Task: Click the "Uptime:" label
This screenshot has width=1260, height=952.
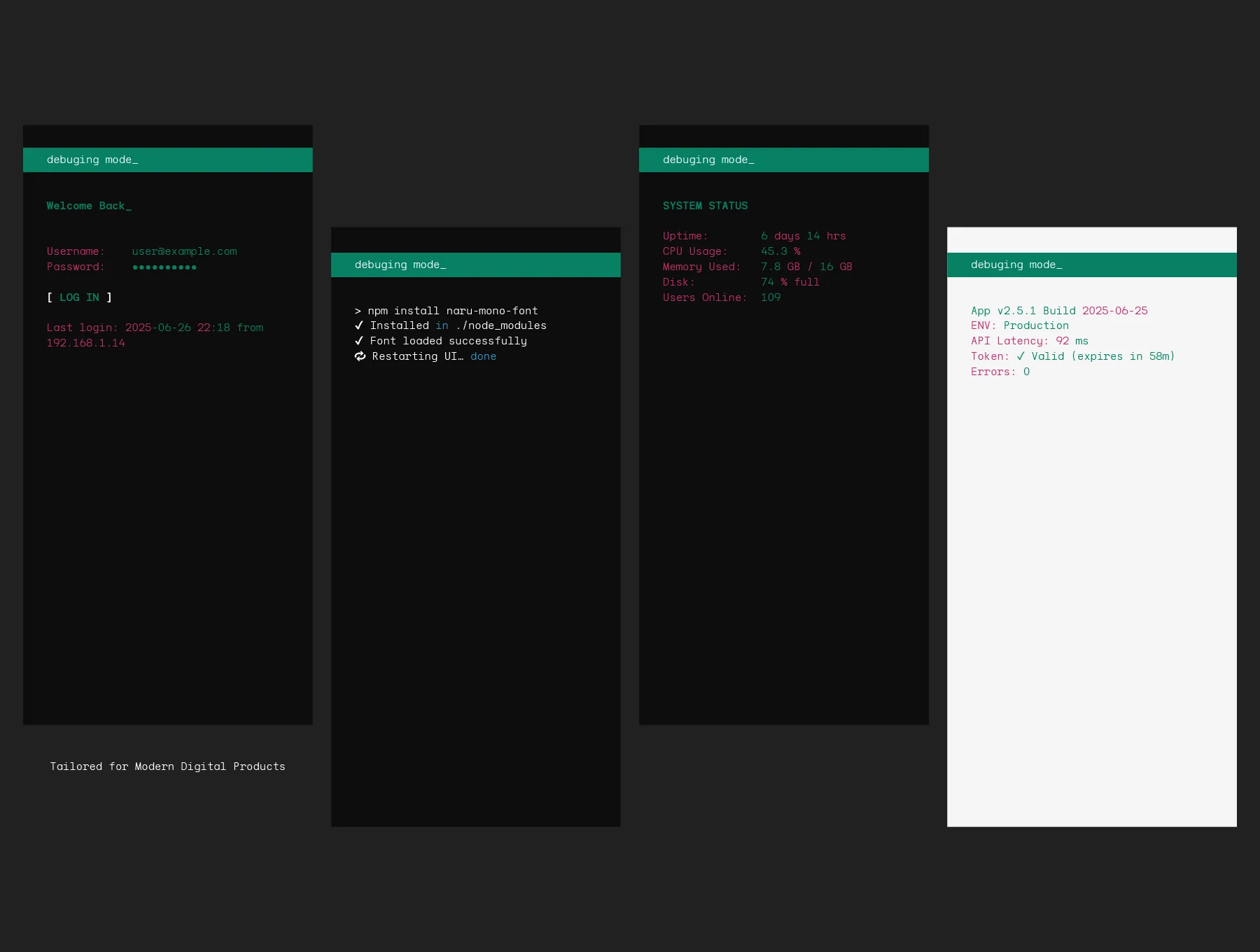Action: tap(685, 236)
